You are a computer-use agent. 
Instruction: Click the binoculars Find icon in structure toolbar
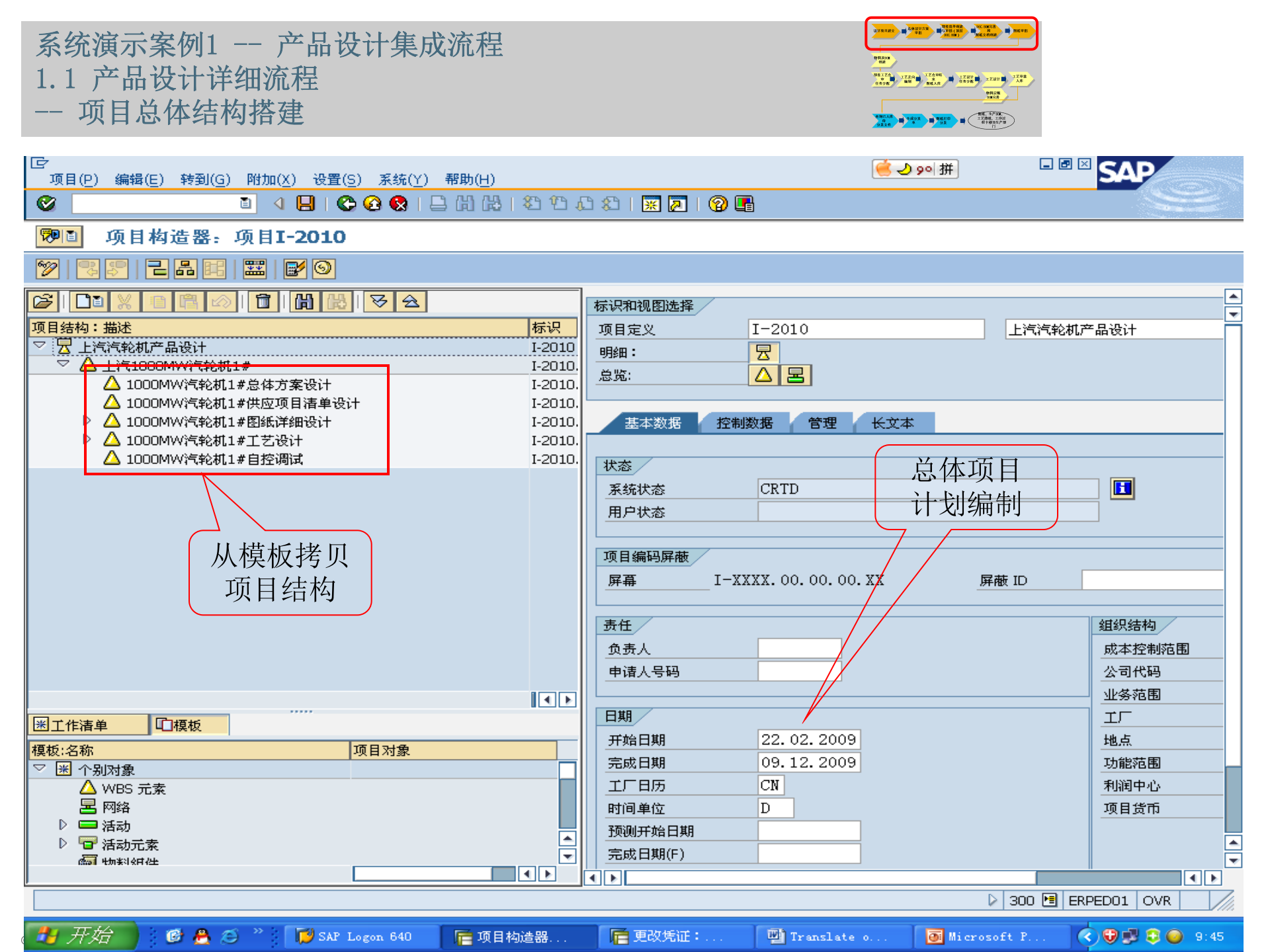point(303,301)
